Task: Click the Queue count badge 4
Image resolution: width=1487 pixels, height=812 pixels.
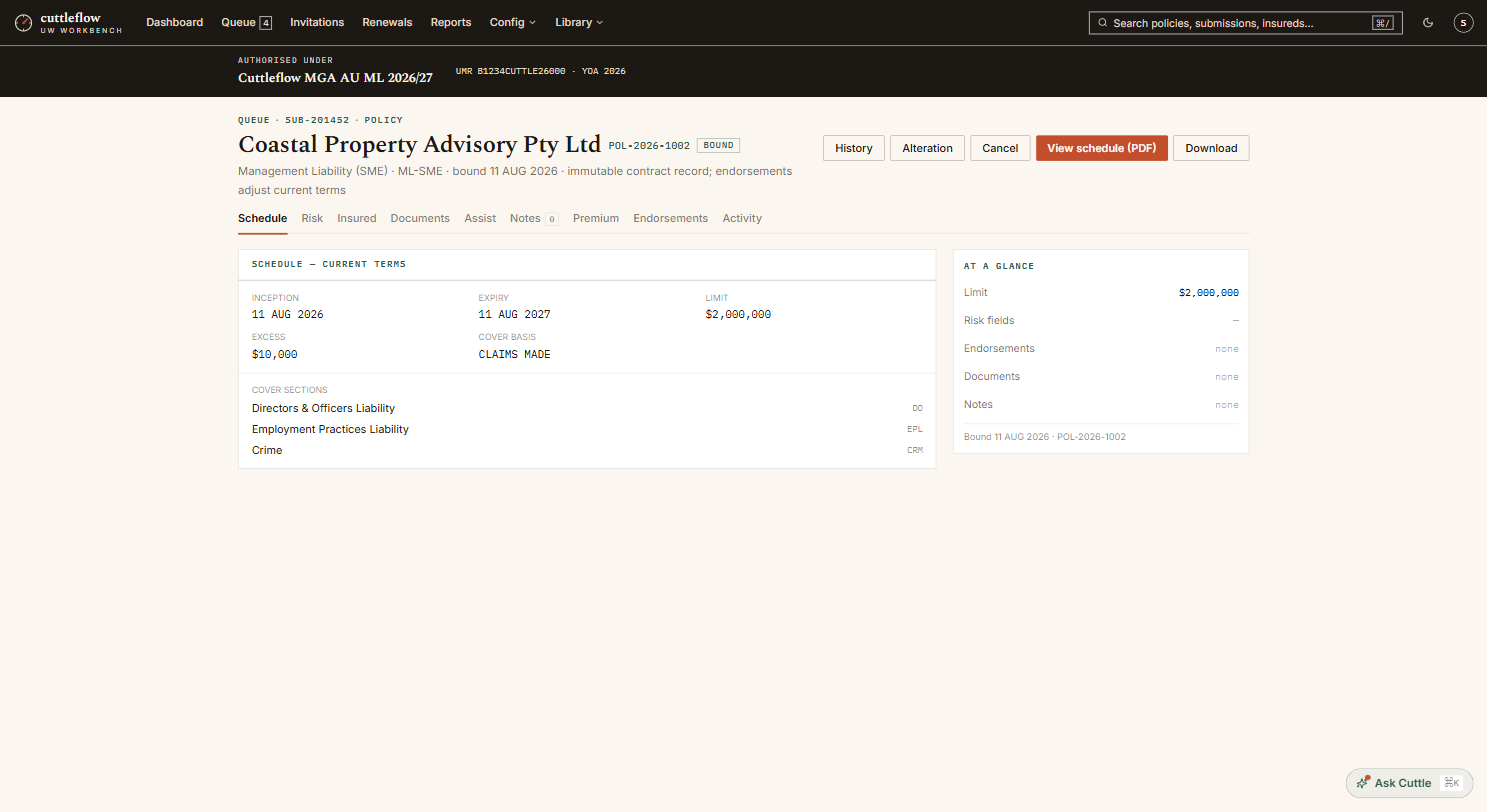Action: click(265, 22)
